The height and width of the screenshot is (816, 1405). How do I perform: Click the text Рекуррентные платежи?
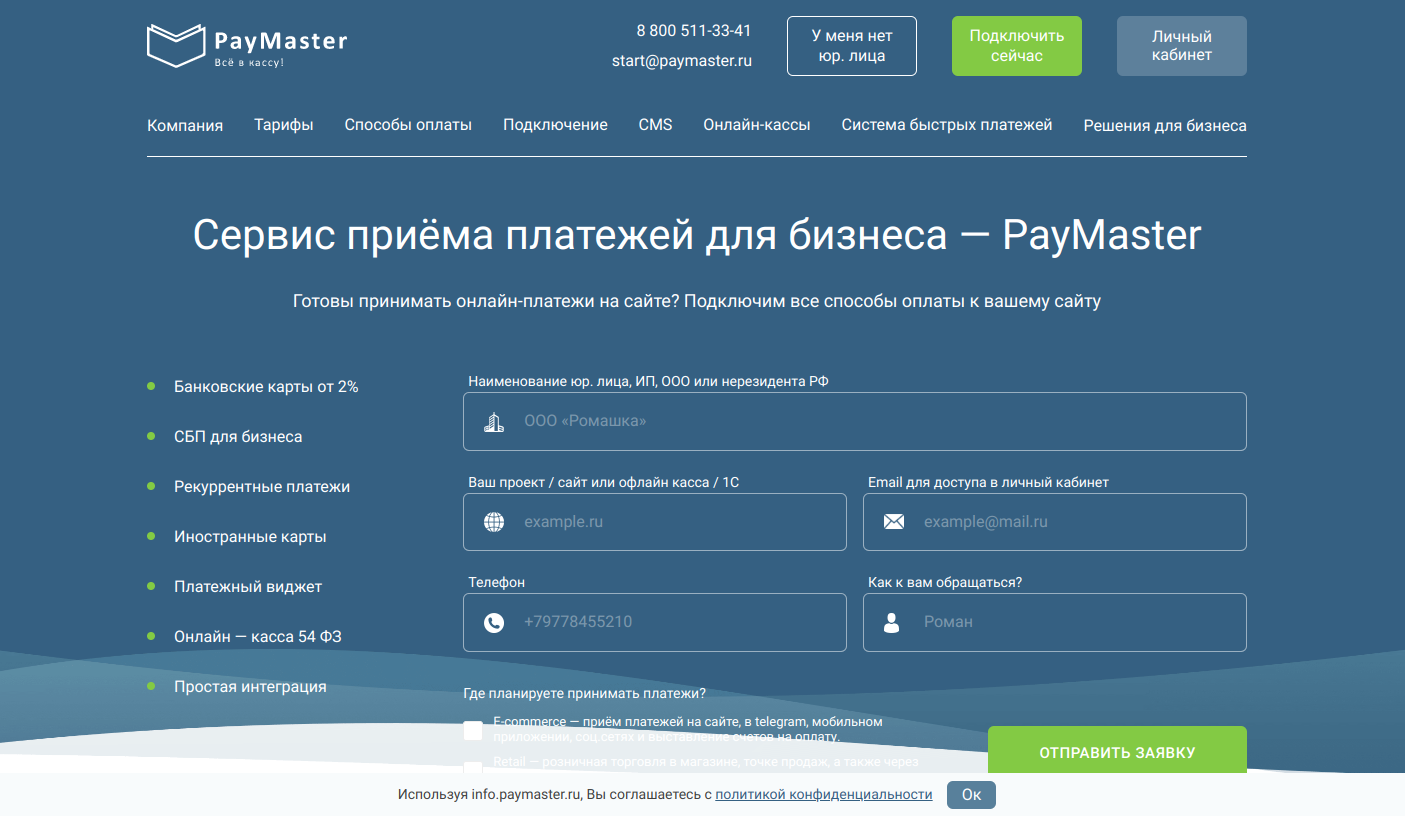click(x=262, y=487)
